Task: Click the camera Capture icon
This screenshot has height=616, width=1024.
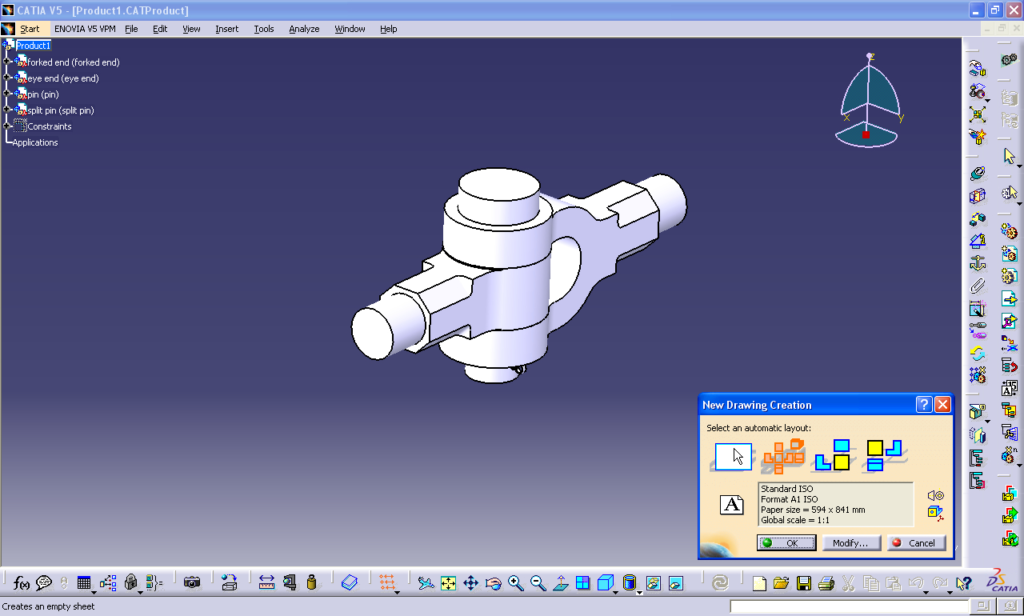Action: [x=192, y=583]
